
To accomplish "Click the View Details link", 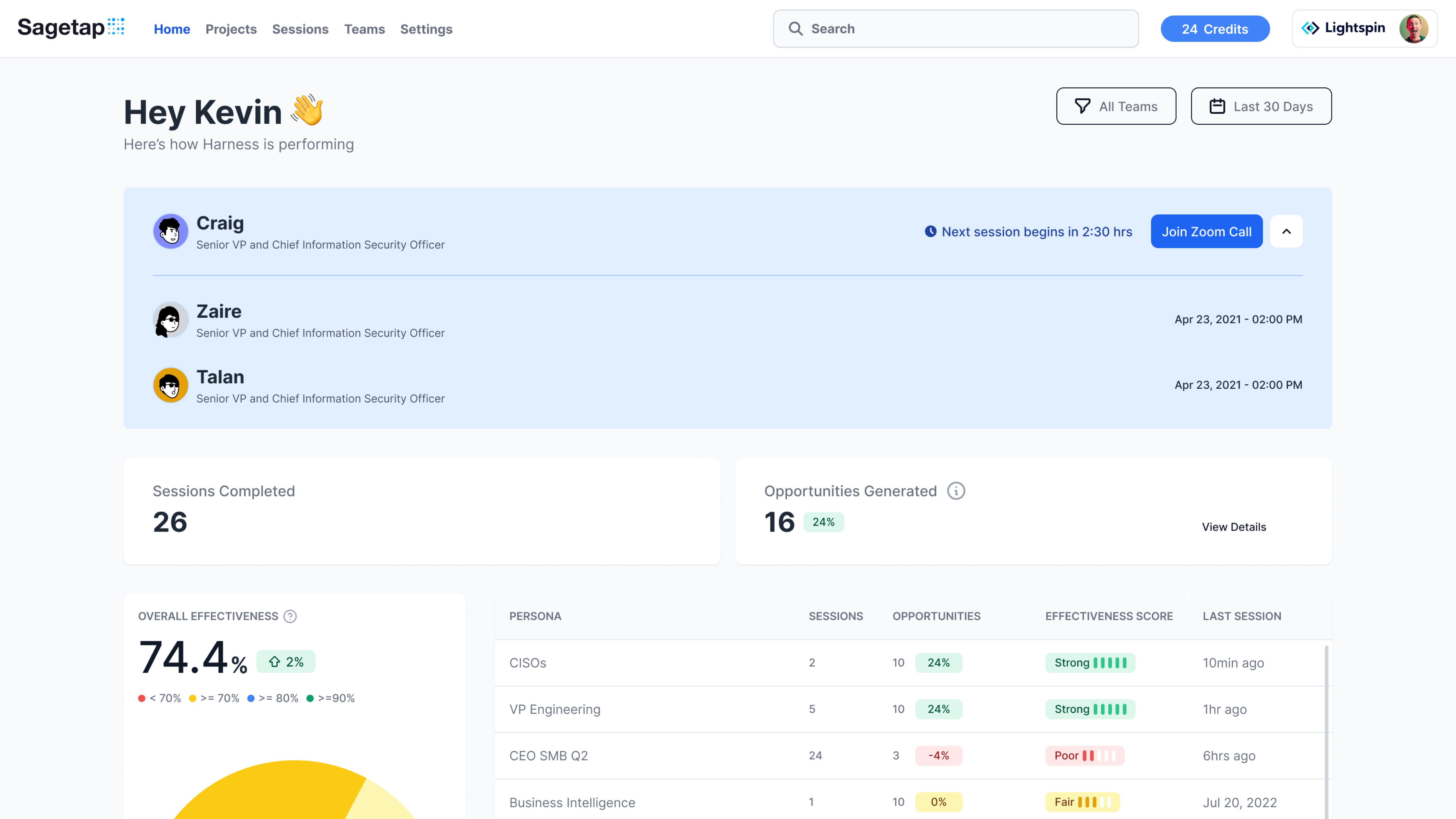I will point(1233,527).
